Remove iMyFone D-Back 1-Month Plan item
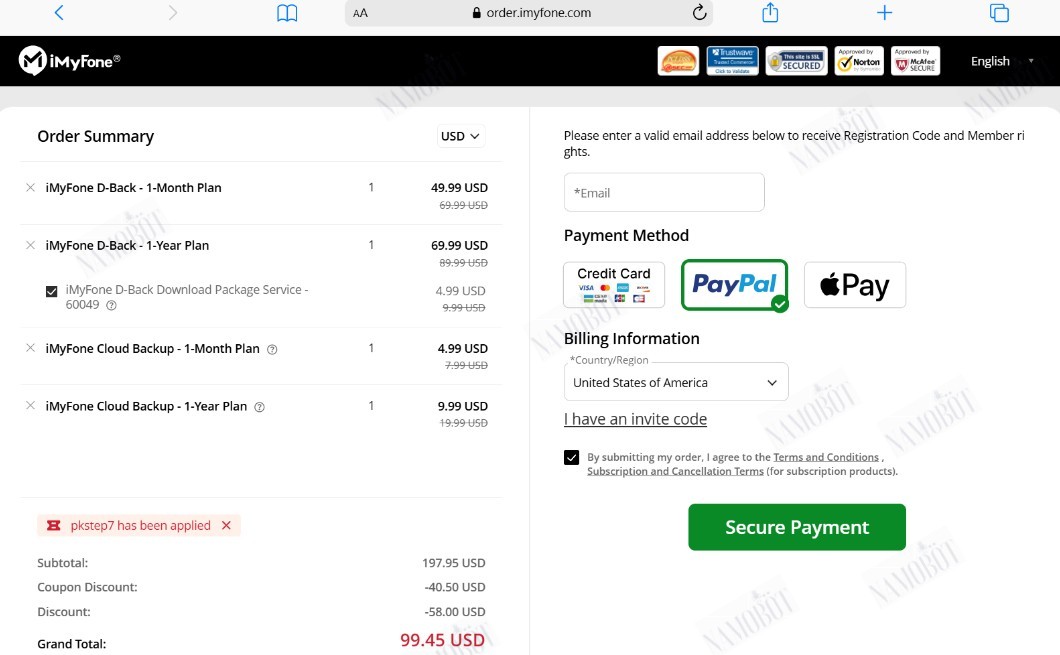This screenshot has width=1060, height=655. click(x=30, y=188)
